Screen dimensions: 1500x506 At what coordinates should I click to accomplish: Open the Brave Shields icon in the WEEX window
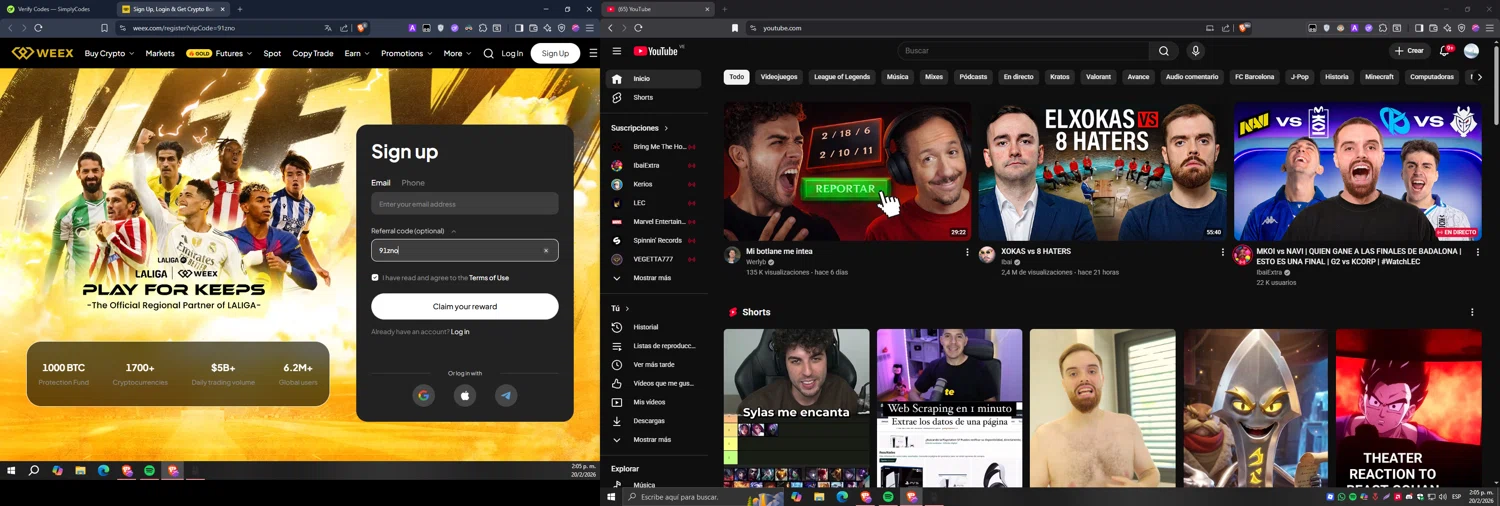point(361,28)
